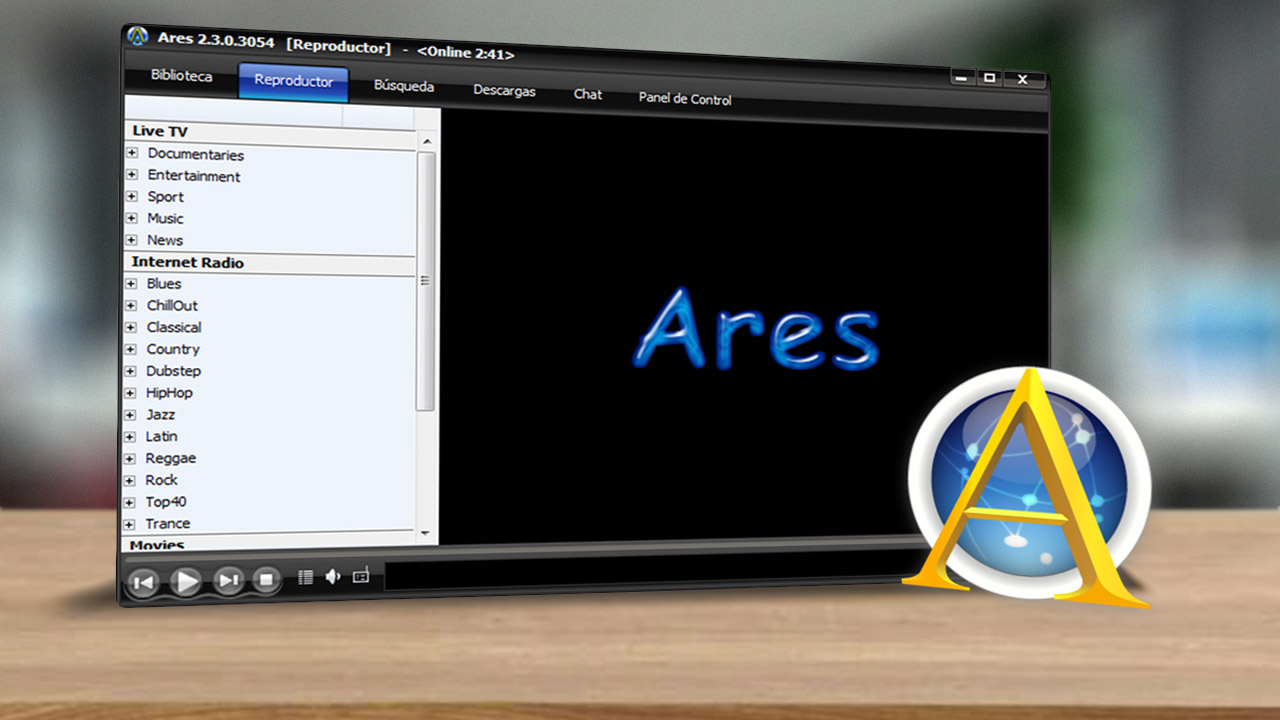This screenshot has height=720, width=1280.
Task: Click the channel list scrollbar thumb
Action: click(x=426, y=281)
